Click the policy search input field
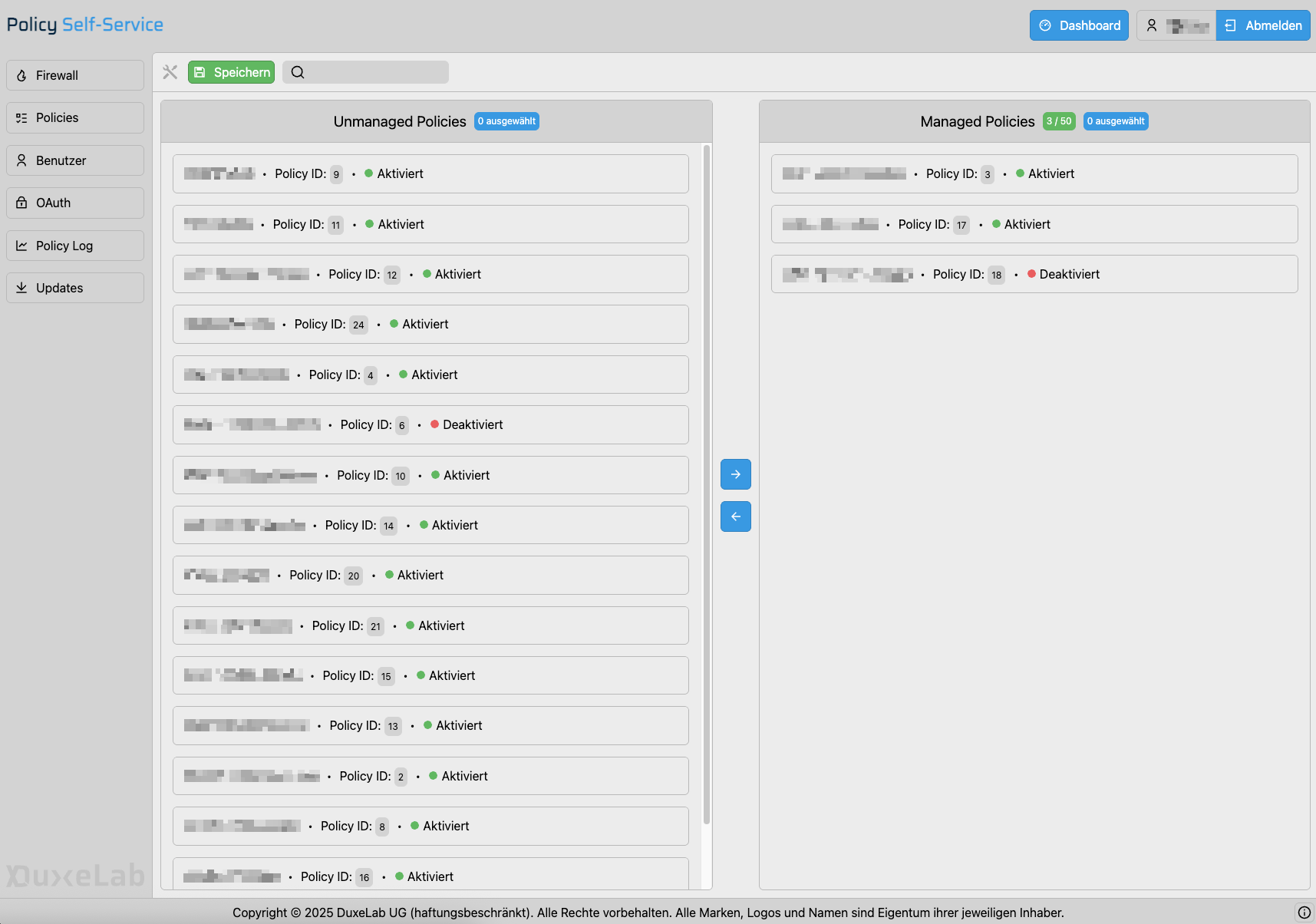This screenshot has height=924, width=1316. point(376,72)
